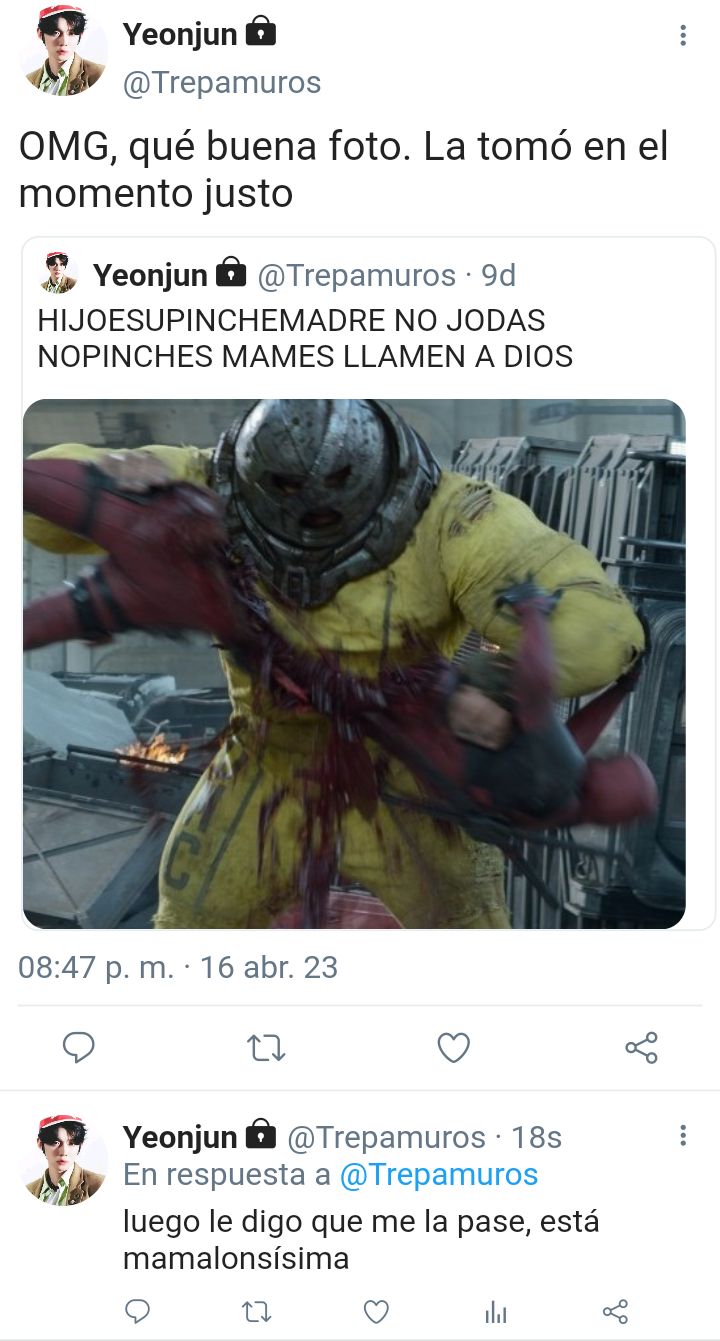Screen dimensions: 720x1341
Task: Share the main tweet
Action: (x=641, y=1047)
